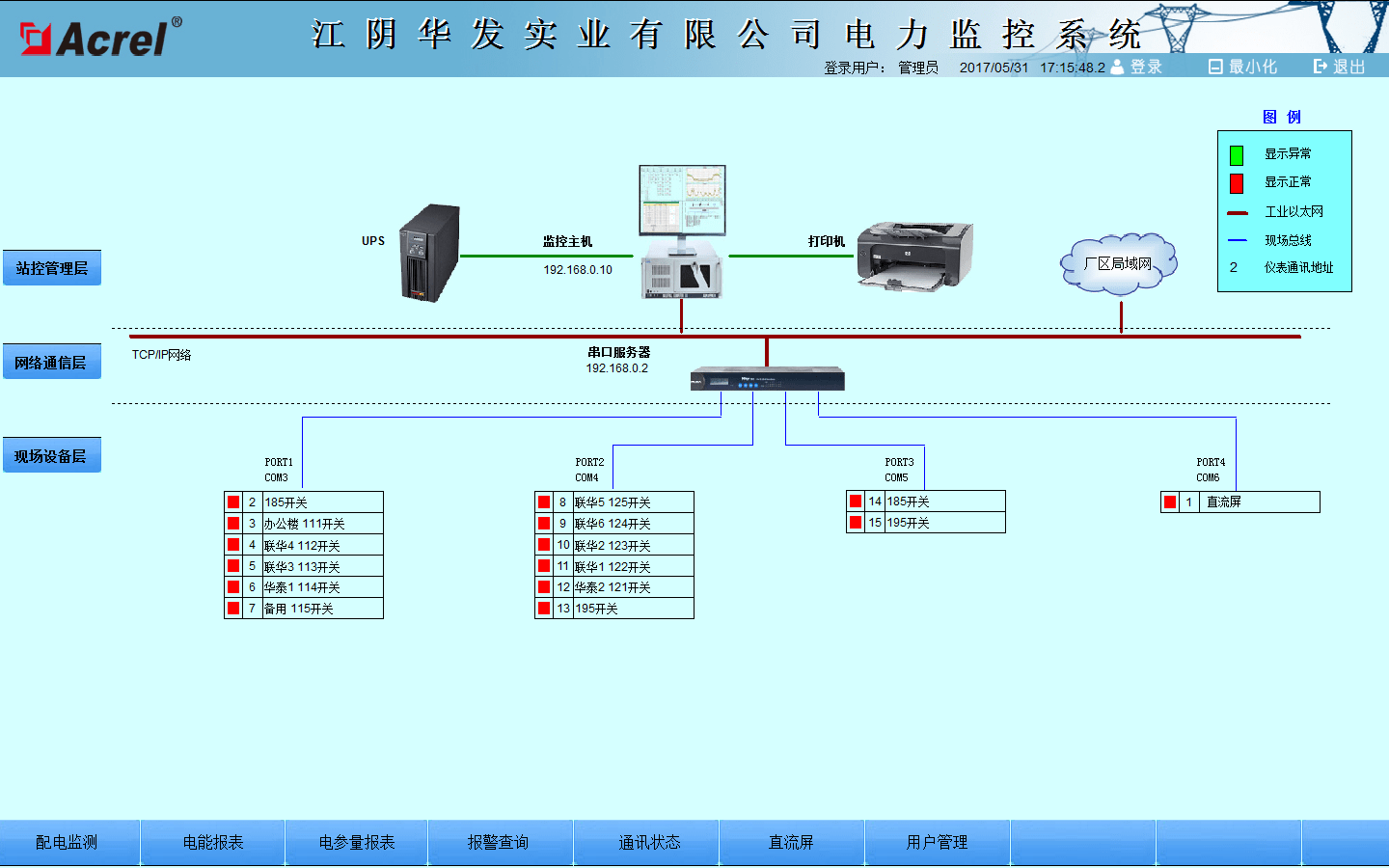Click the 管理员 logged-in user name
This screenshot has height=868, width=1389.
pyautogui.click(x=918, y=68)
